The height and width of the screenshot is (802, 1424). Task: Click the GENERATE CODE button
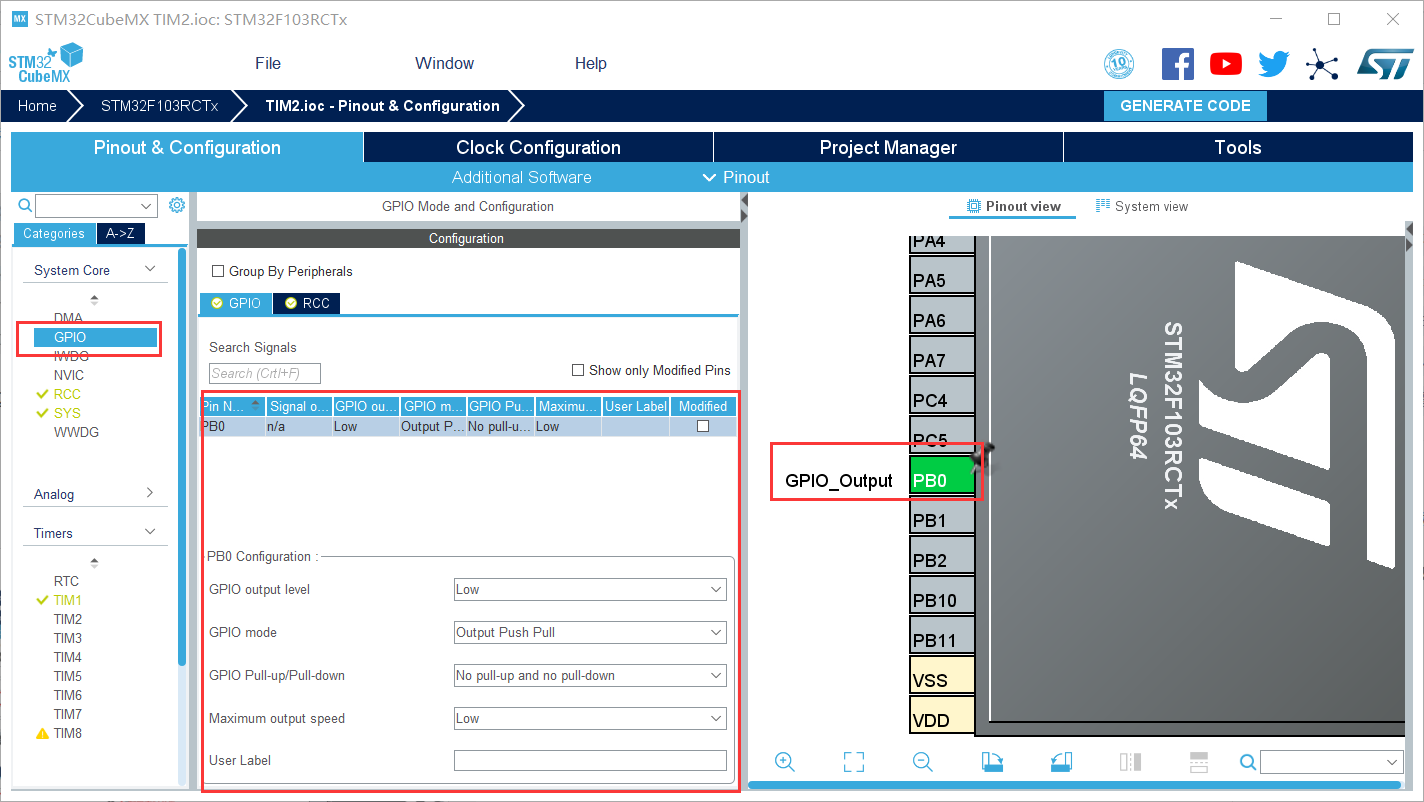point(1185,106)
